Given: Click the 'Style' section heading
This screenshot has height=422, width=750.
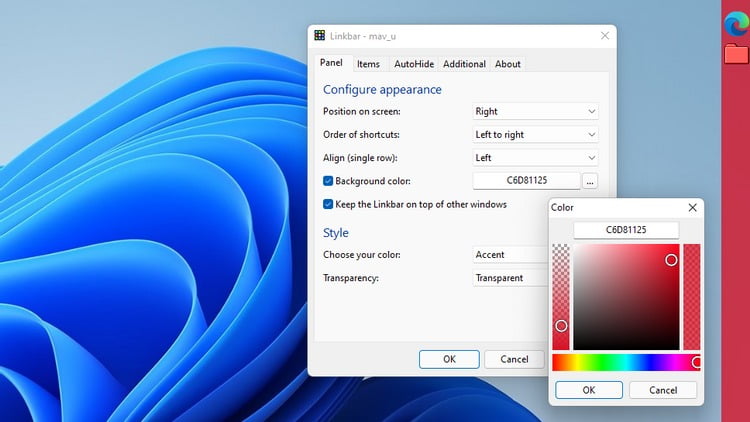Looking at the screenshot, I should [336, 233].
